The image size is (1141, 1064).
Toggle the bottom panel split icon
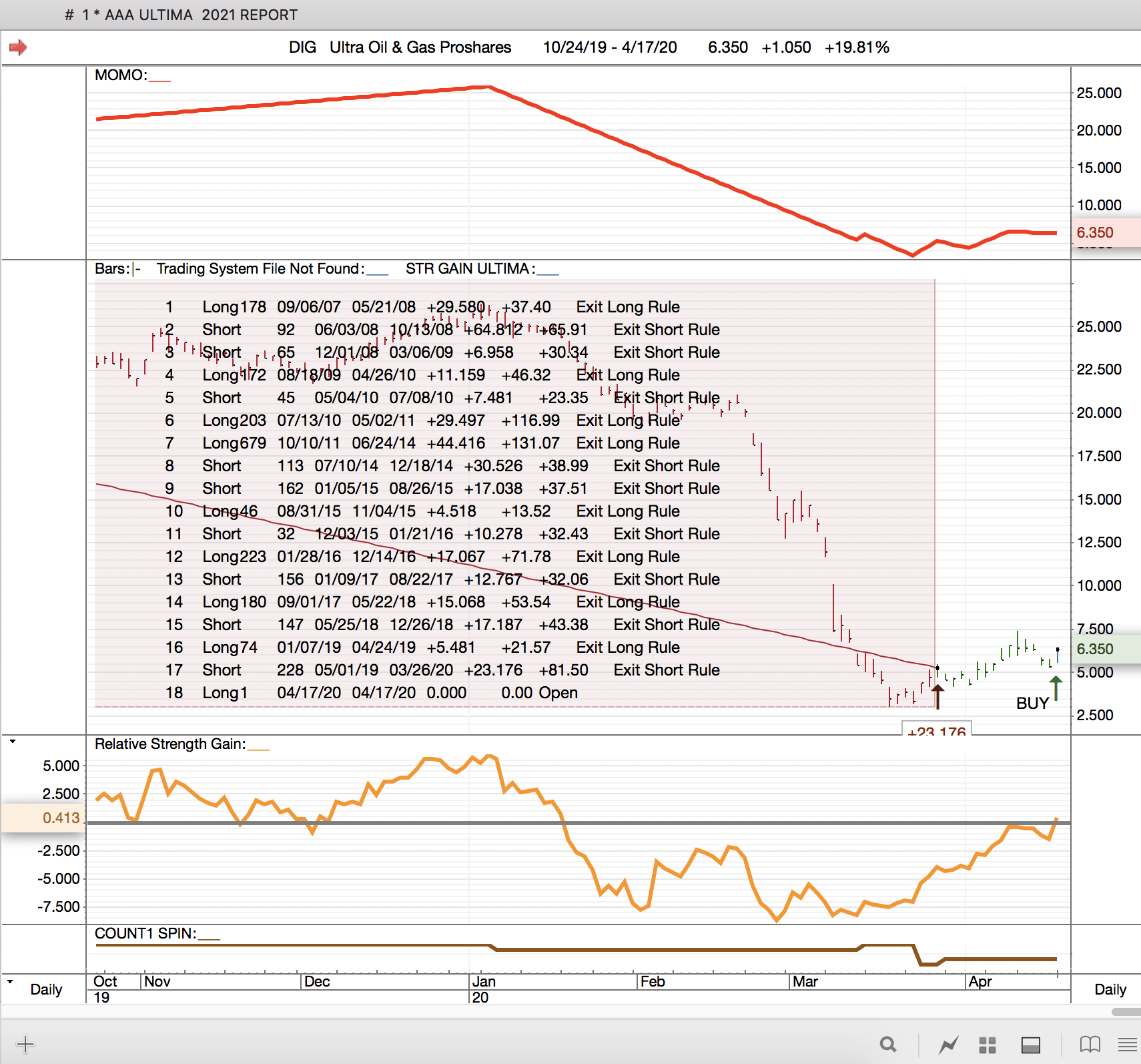click(1031, 1045)
